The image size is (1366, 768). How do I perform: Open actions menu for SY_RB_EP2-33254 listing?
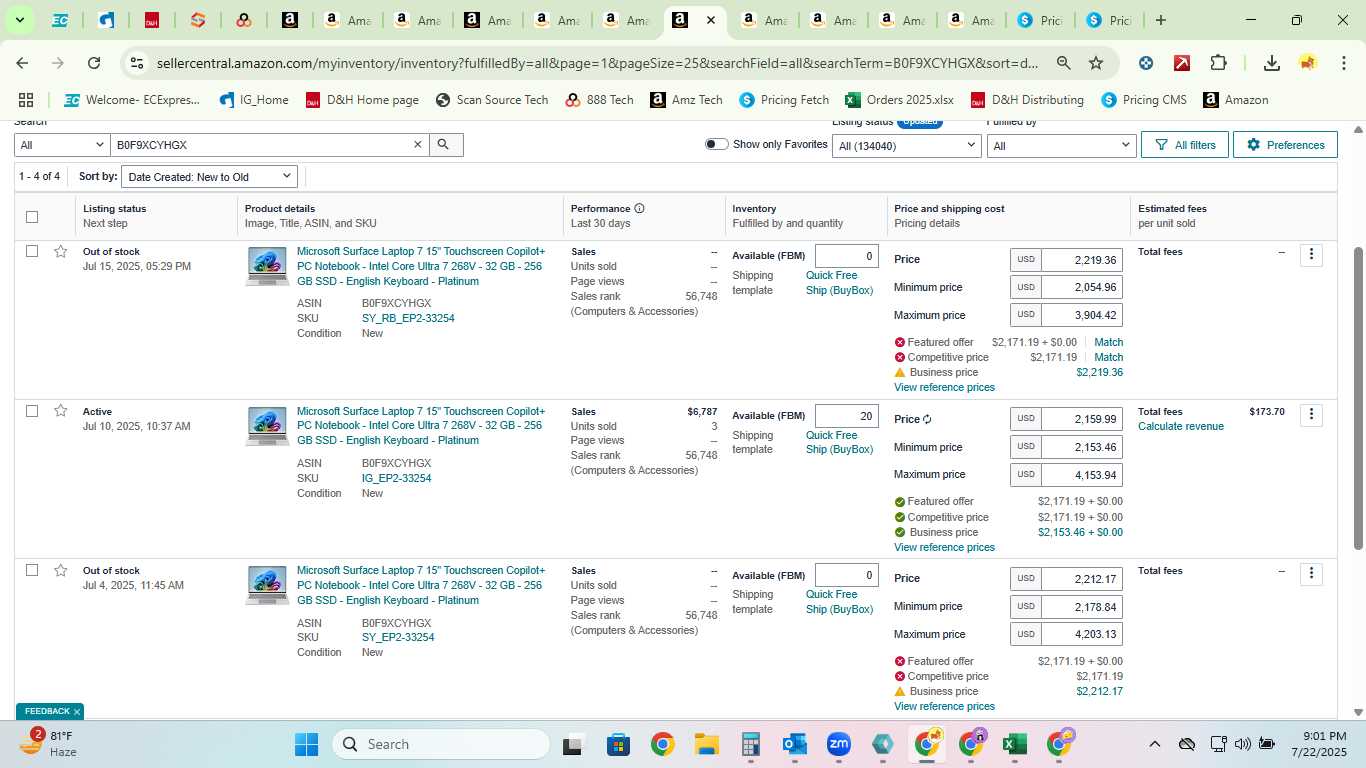point(1312,255)
